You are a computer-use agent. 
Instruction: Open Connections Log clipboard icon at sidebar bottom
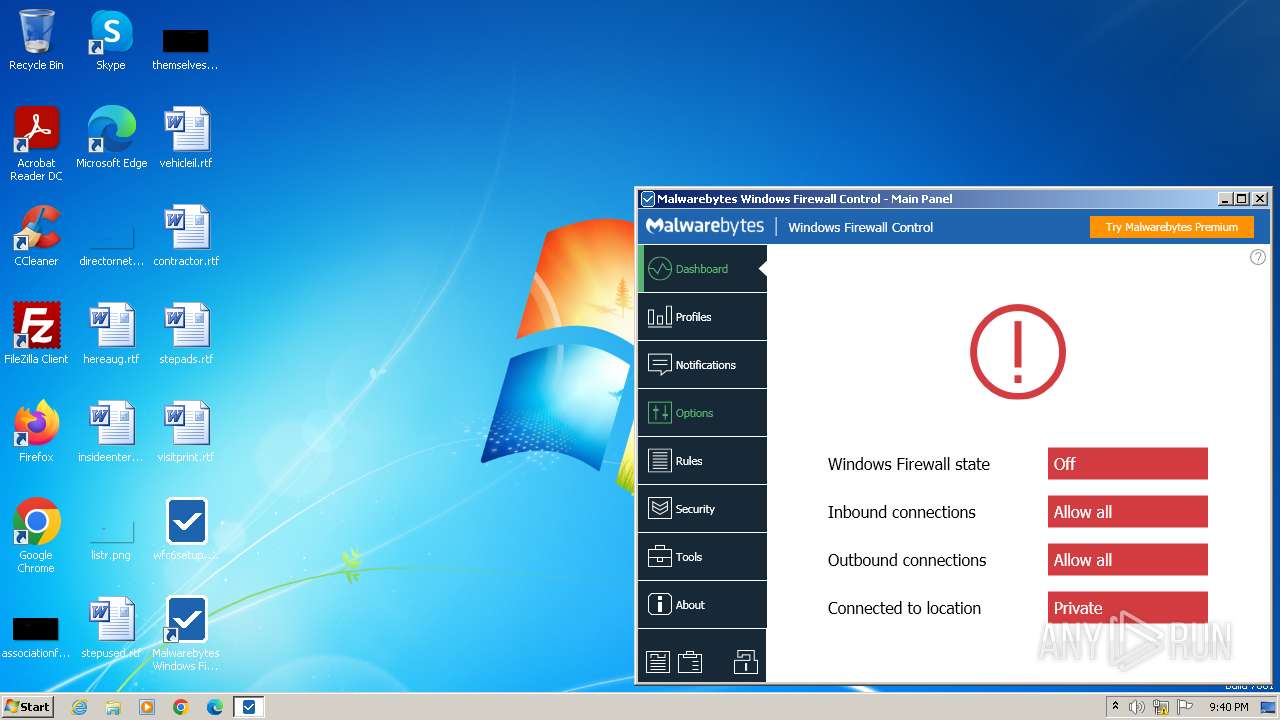point(690,662)
